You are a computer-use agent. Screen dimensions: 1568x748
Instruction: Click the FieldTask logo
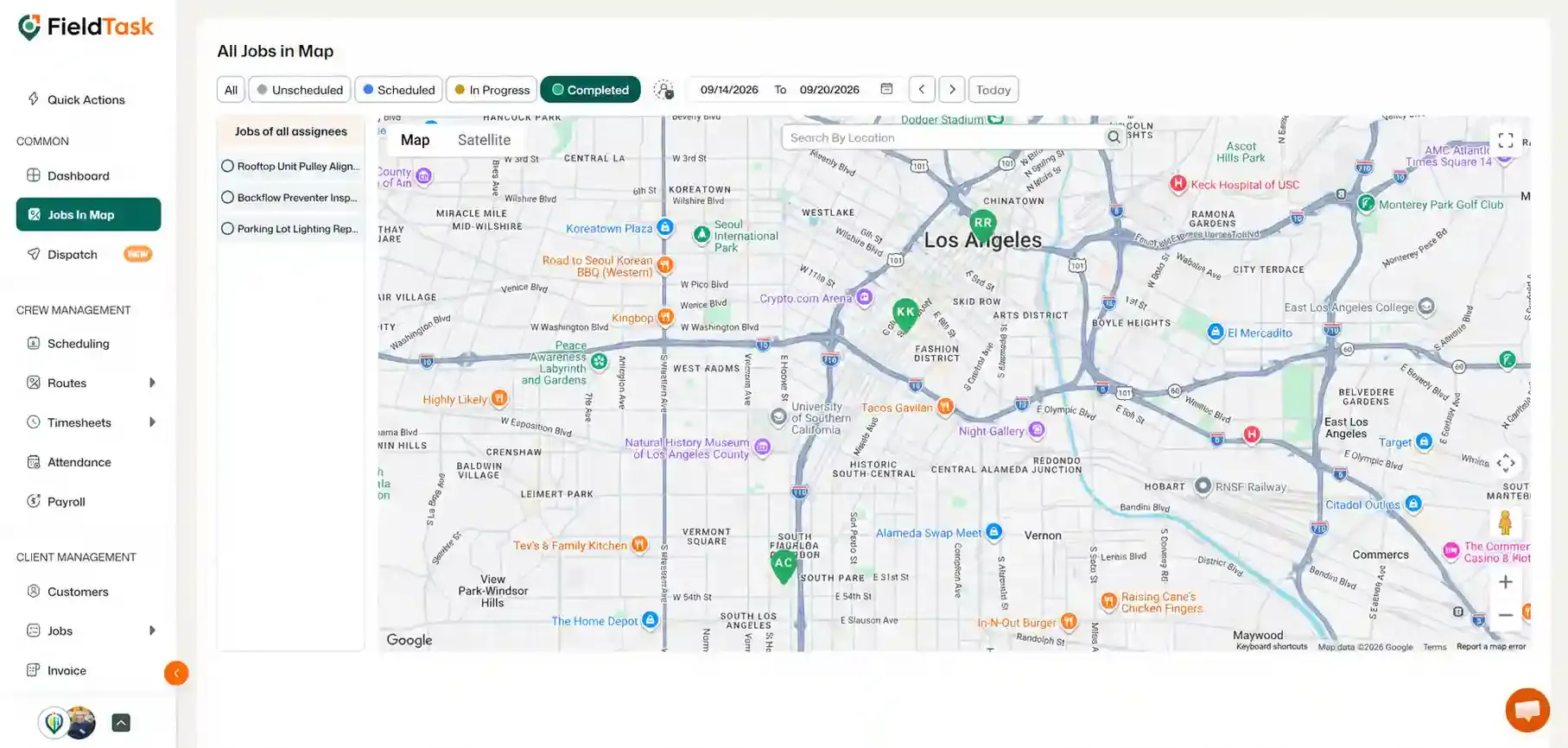[x=86, y=28]
